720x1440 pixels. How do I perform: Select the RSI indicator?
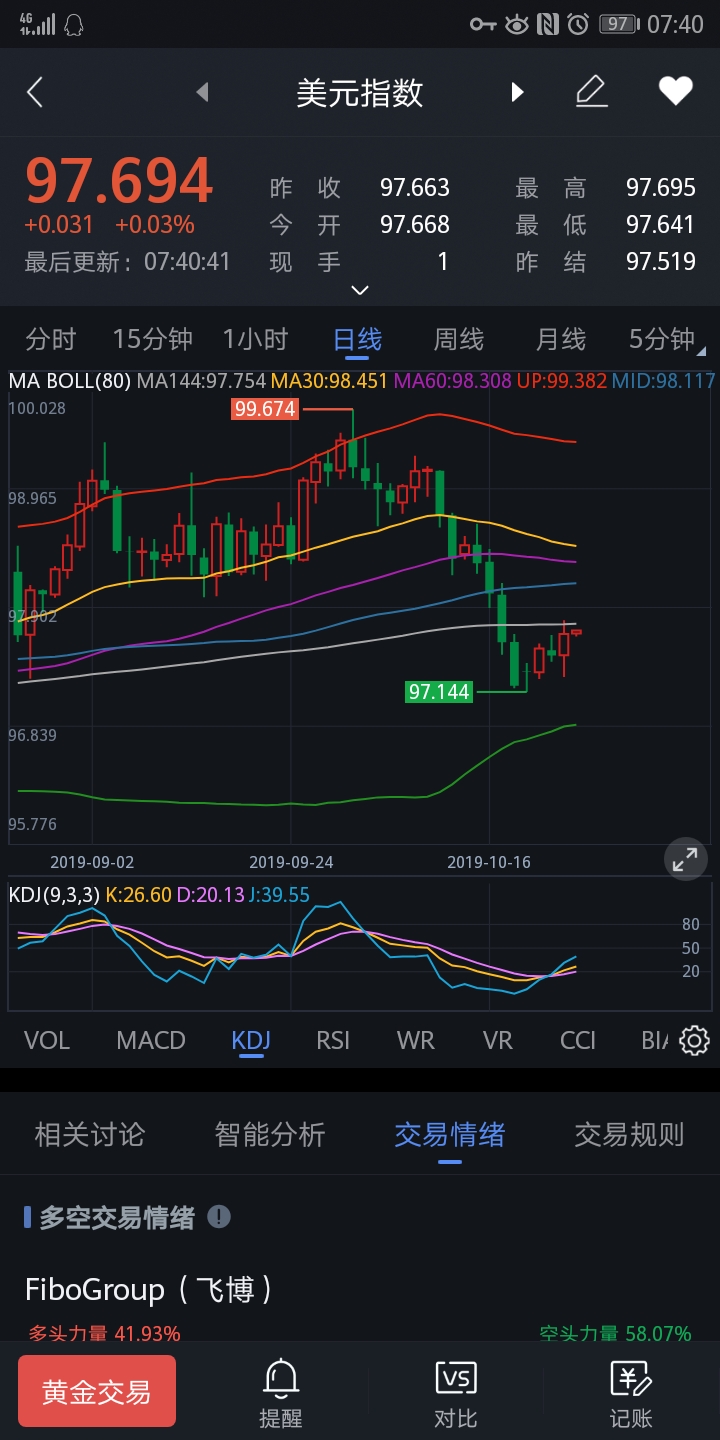pos(333,1041)
